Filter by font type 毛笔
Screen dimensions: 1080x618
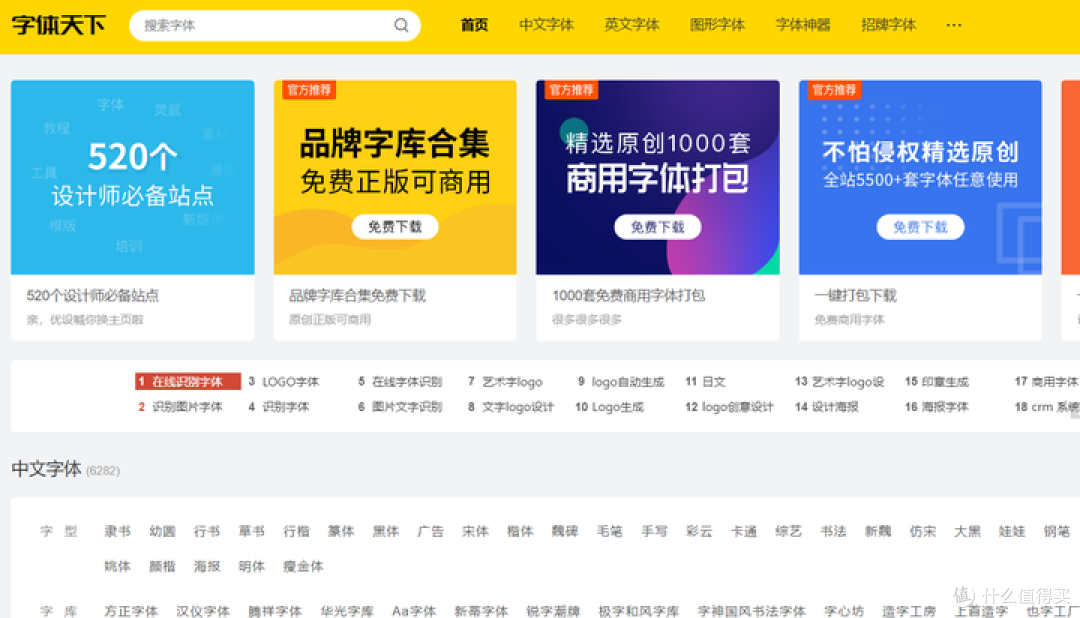point(610,531)
